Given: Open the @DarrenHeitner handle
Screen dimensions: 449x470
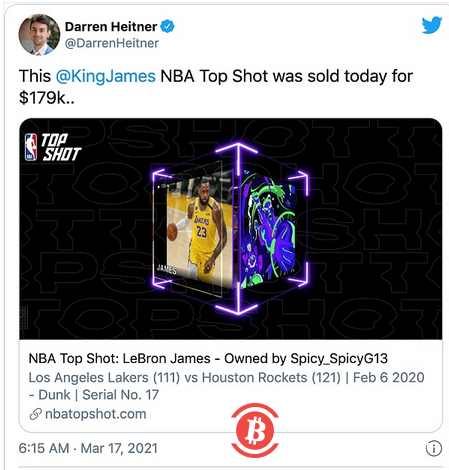Looking at the screenshot, I should click(112, 43).
